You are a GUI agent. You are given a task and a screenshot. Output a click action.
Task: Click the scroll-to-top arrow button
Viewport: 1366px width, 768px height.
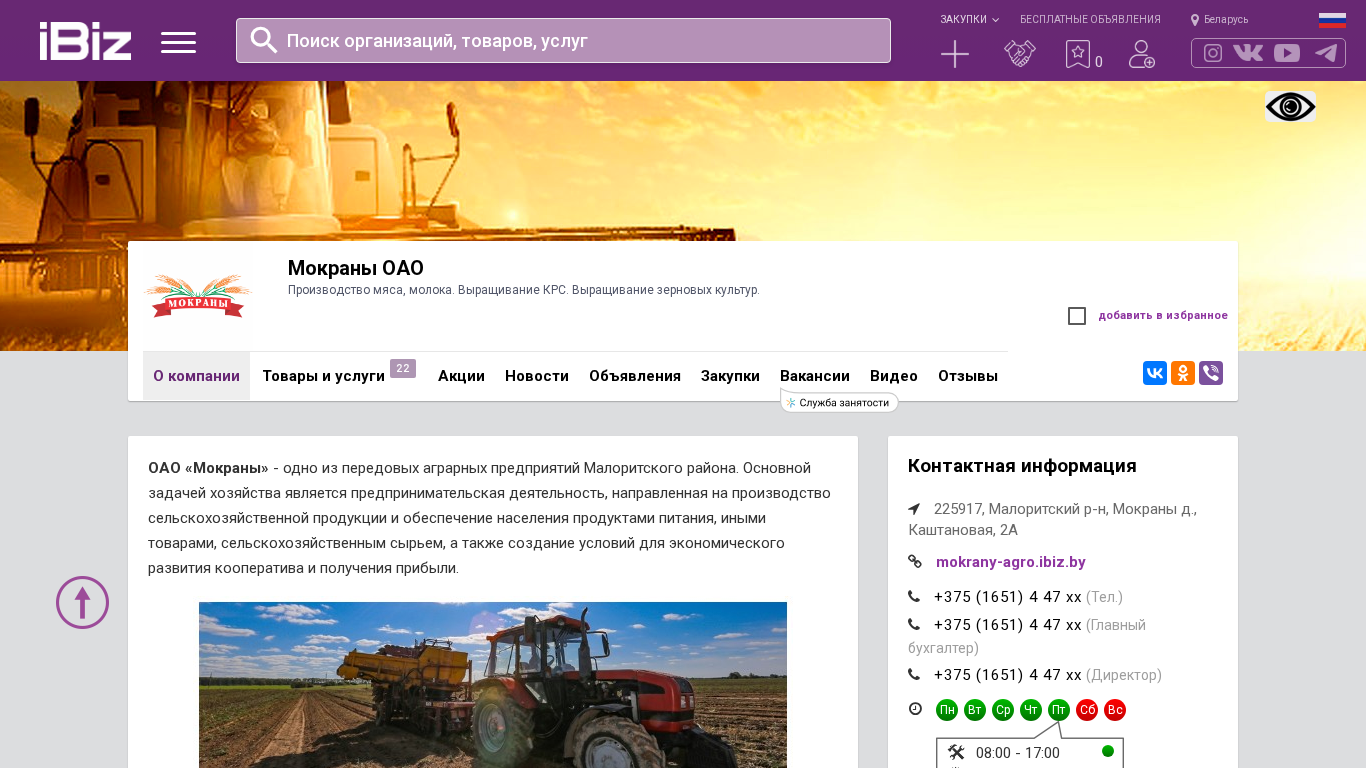[82, 602]
